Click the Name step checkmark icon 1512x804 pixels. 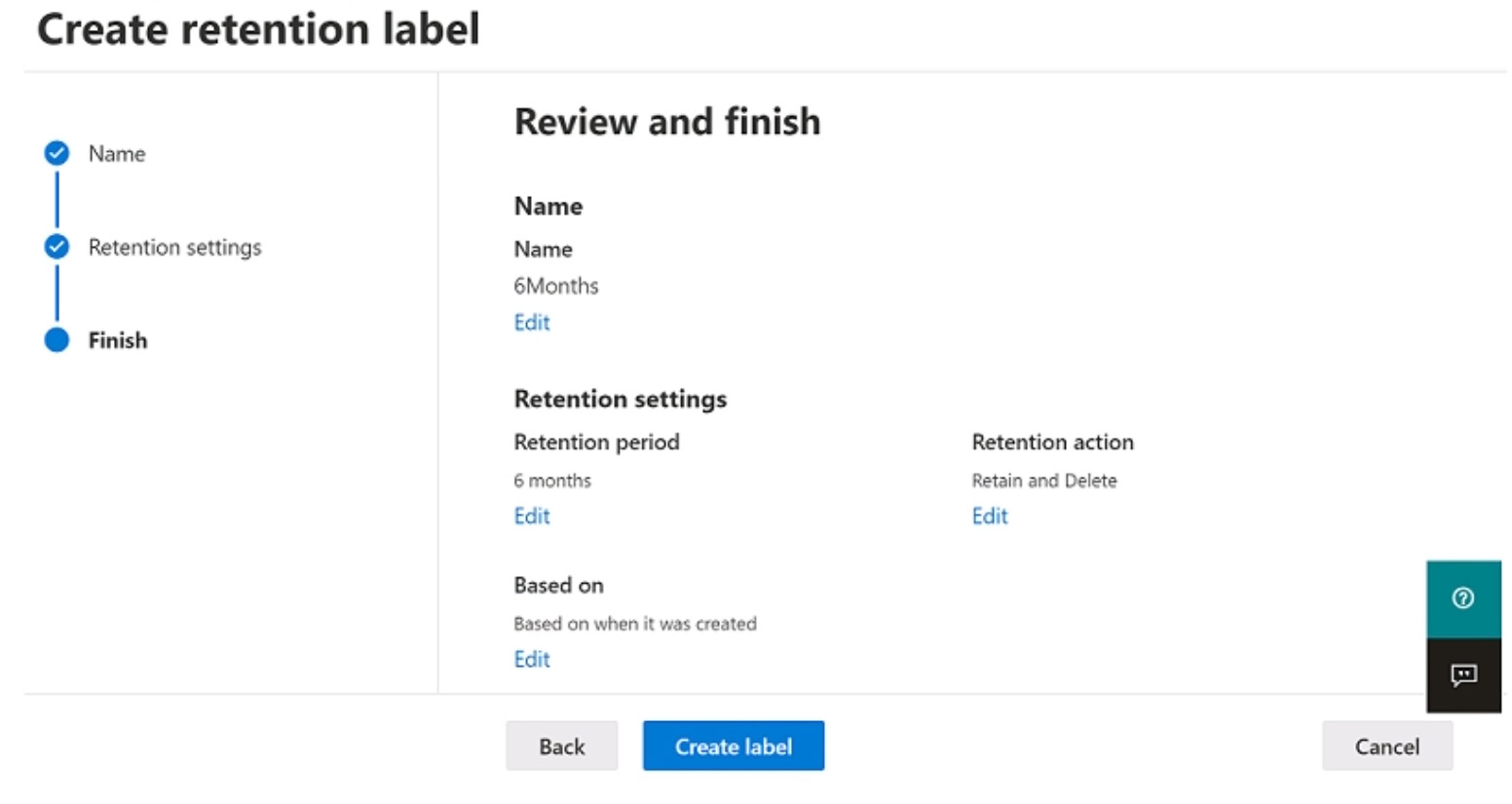point(57,153)
